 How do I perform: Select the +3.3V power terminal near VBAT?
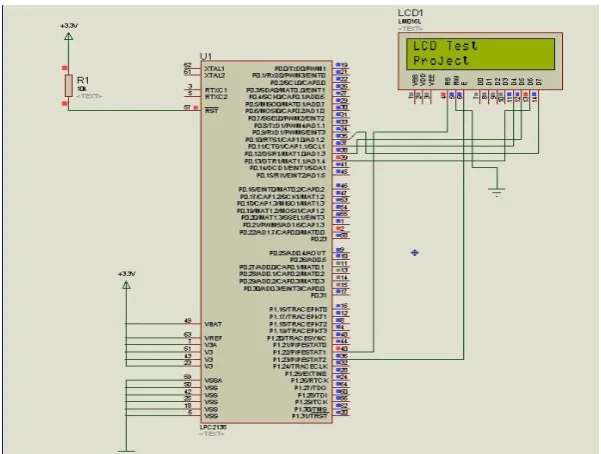(x=126, y=285)
